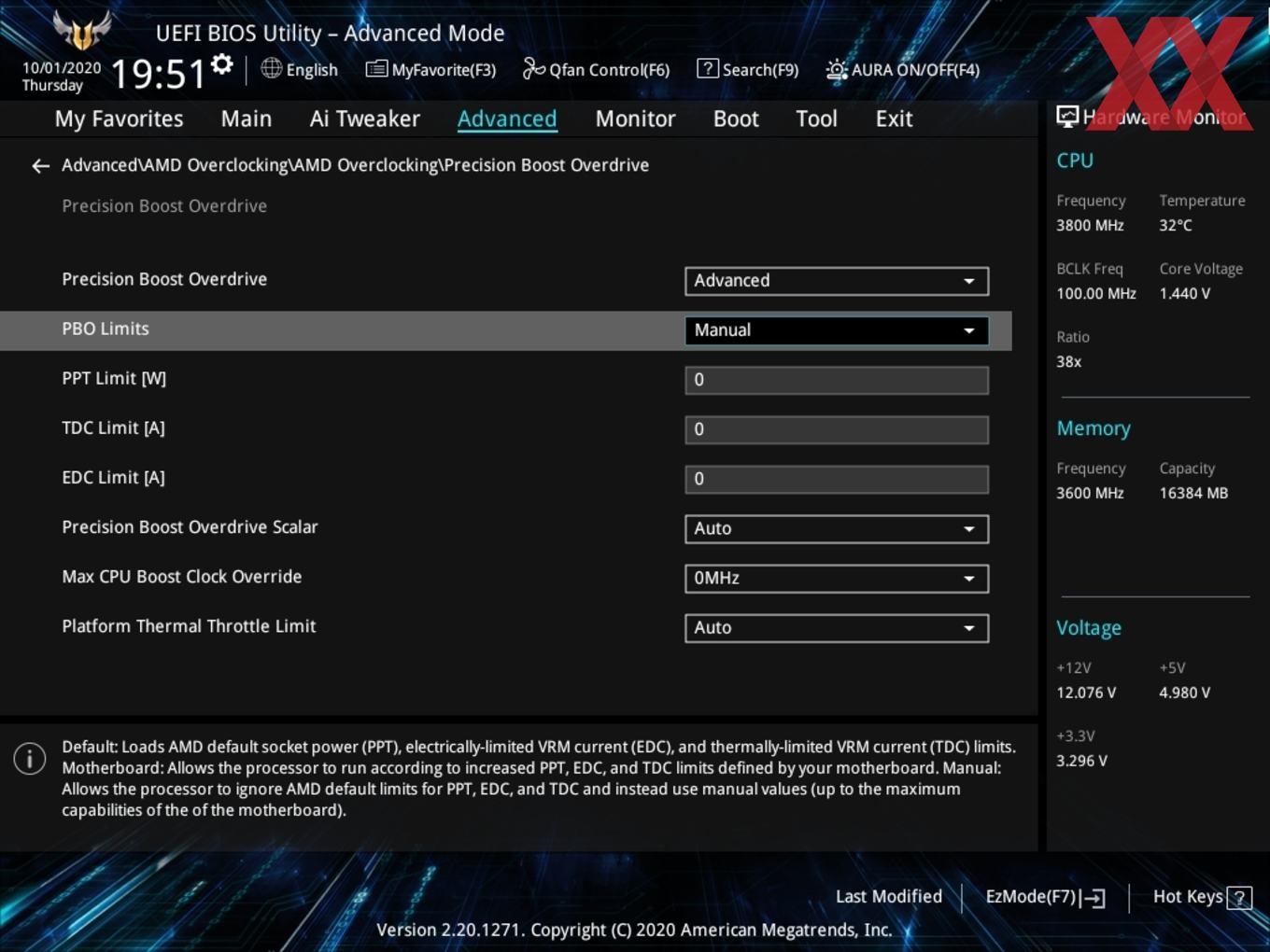Click Qfan Control(F6) label

point(609,70)
